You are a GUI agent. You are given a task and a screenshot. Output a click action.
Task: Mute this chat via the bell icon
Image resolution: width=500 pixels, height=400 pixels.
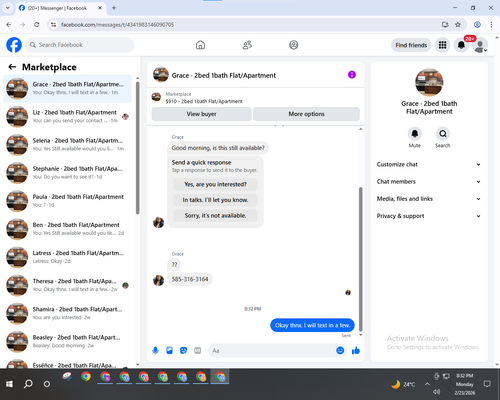pyautogui.click(x=415, y=134)
